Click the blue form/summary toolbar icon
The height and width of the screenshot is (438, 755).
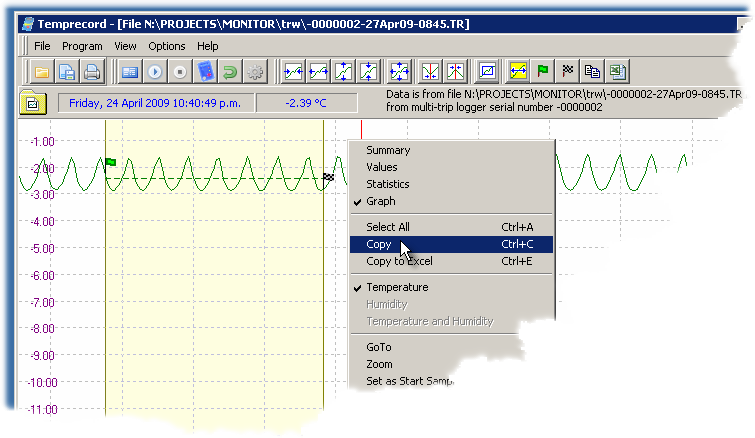(x=130, y=72)
